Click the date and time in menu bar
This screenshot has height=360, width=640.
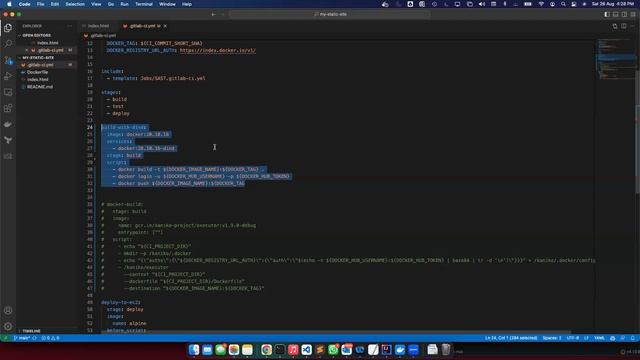point(613,4)
